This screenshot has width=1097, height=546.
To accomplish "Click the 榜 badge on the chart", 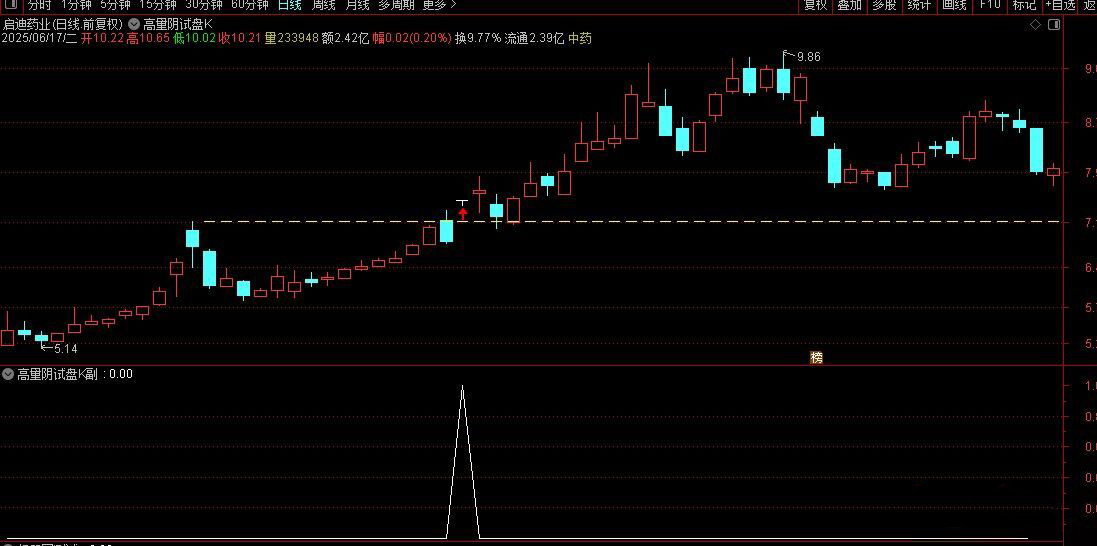I will (816, 357).
